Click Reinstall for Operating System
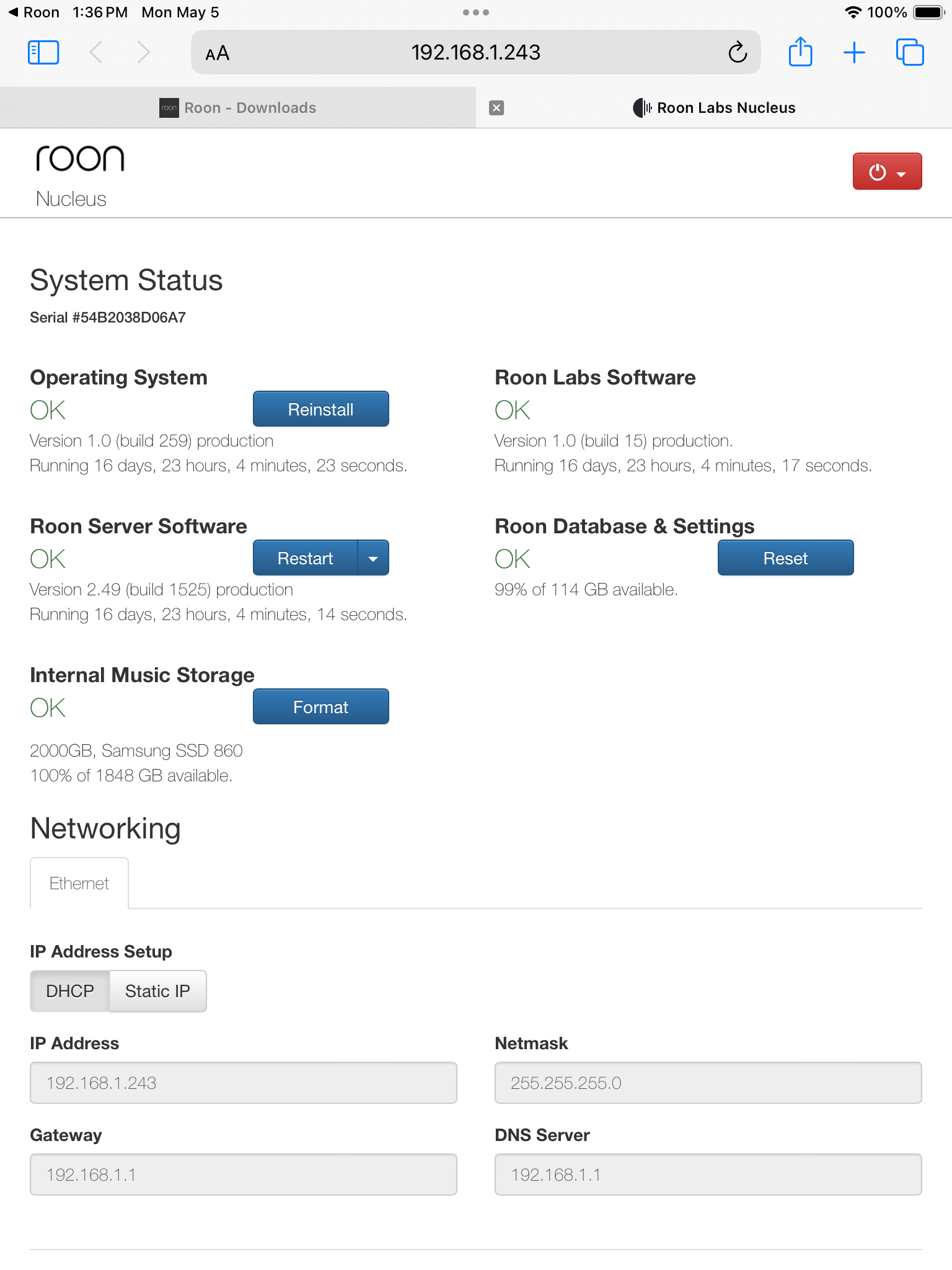This screenshot has width=952, height=1270. click(320, 409)
